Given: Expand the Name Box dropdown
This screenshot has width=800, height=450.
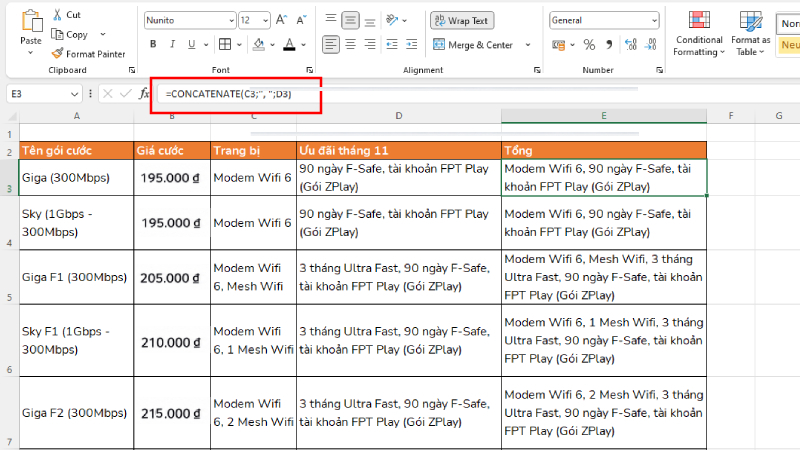Looking at the screenshot, I should tap(74, 94).
